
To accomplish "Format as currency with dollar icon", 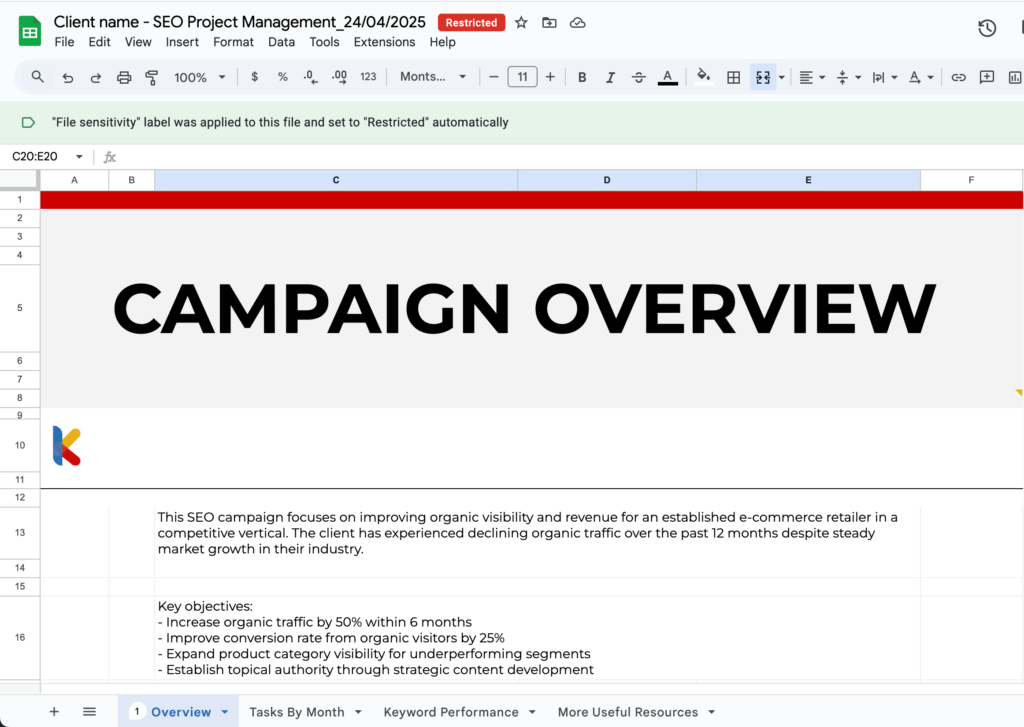I will pos(254,77).
